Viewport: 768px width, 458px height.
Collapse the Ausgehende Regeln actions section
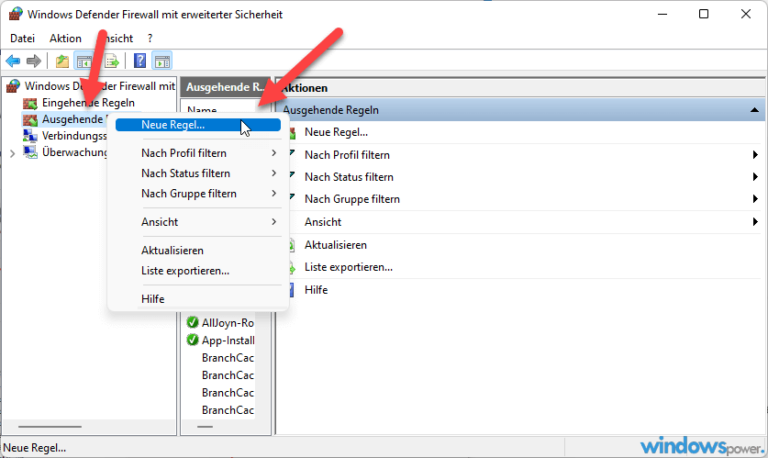pos(755,110)
